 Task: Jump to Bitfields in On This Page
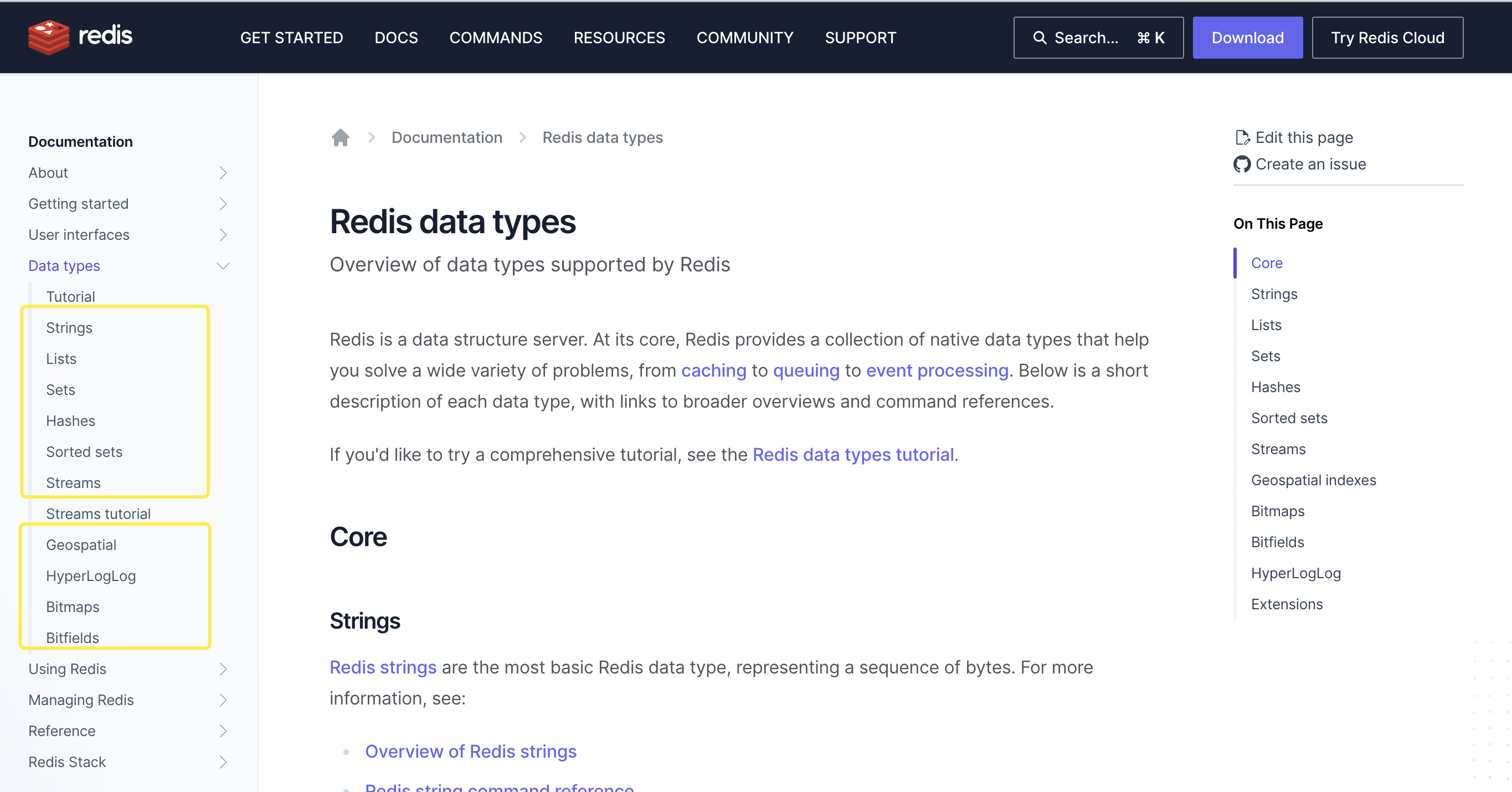click(x=1277, y=542)
